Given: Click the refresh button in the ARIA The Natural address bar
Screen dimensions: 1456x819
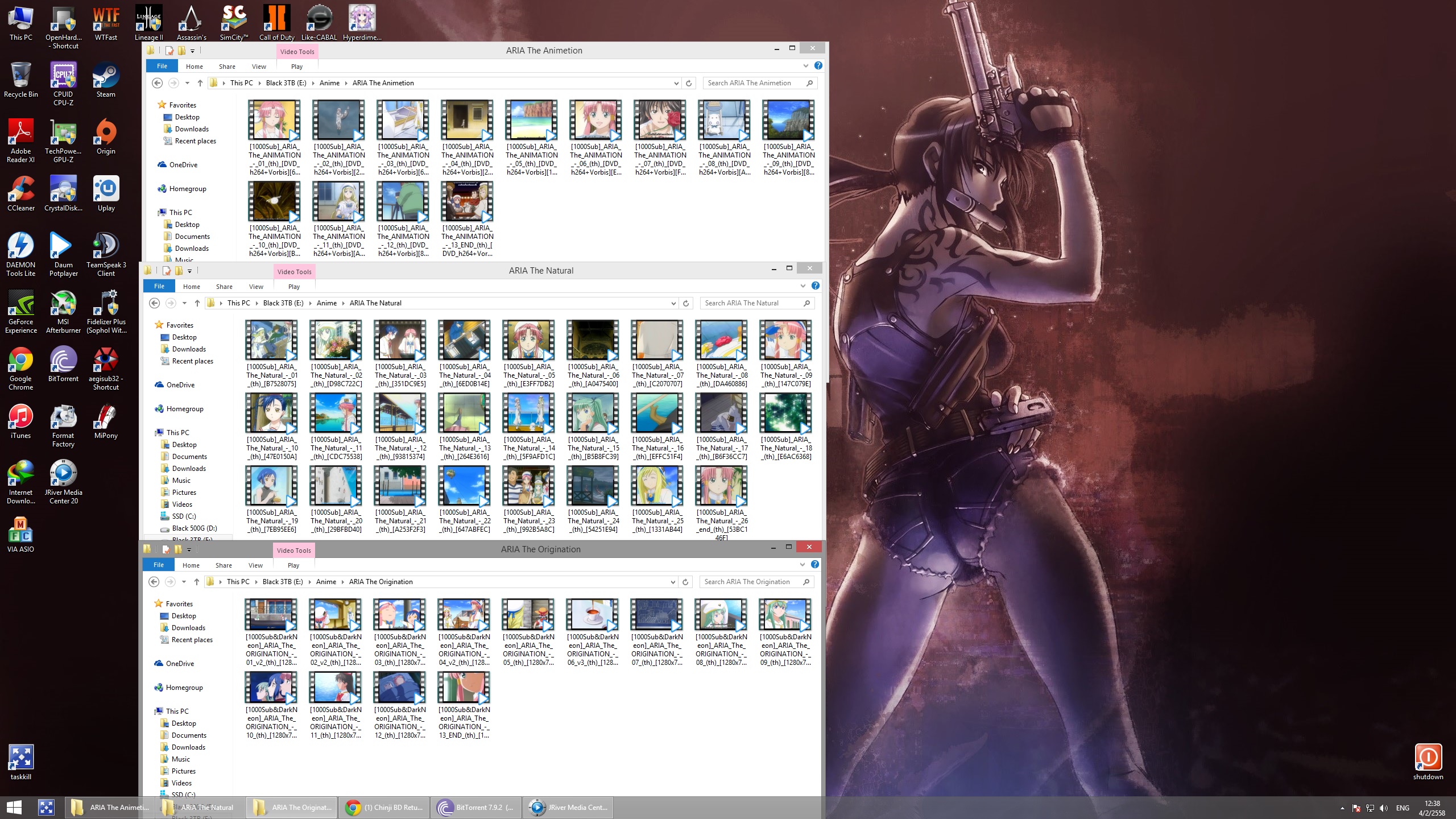Looking at the screenshot, I should [x=686, y=303].
